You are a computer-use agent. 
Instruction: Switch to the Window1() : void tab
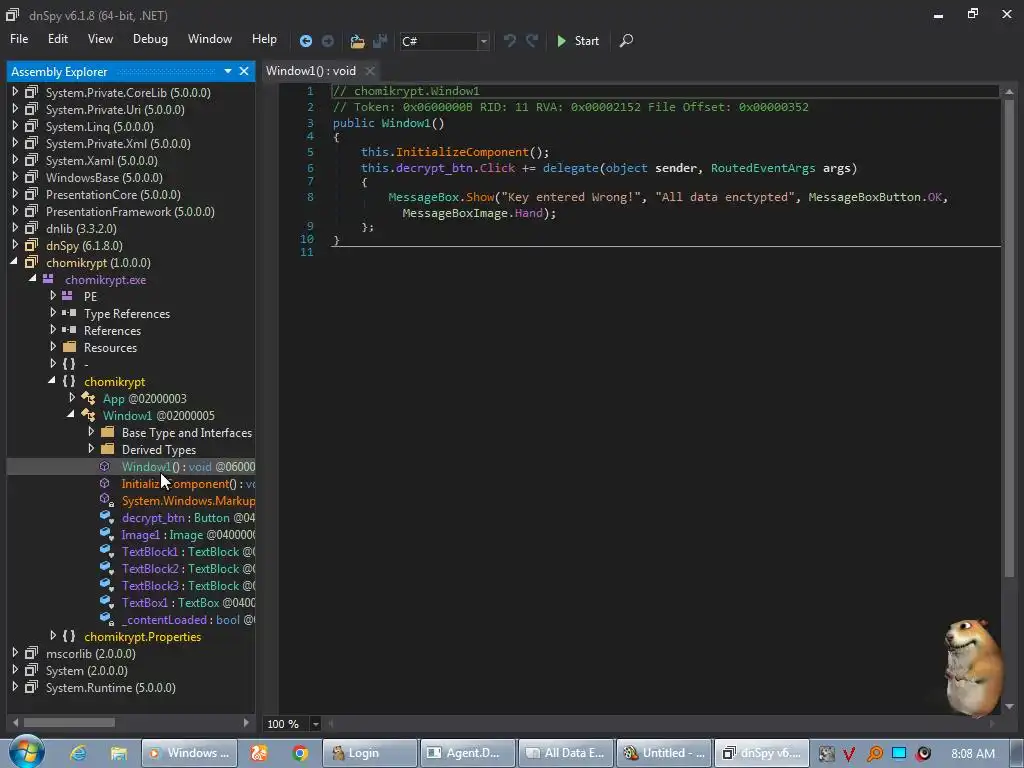point(311,71)
